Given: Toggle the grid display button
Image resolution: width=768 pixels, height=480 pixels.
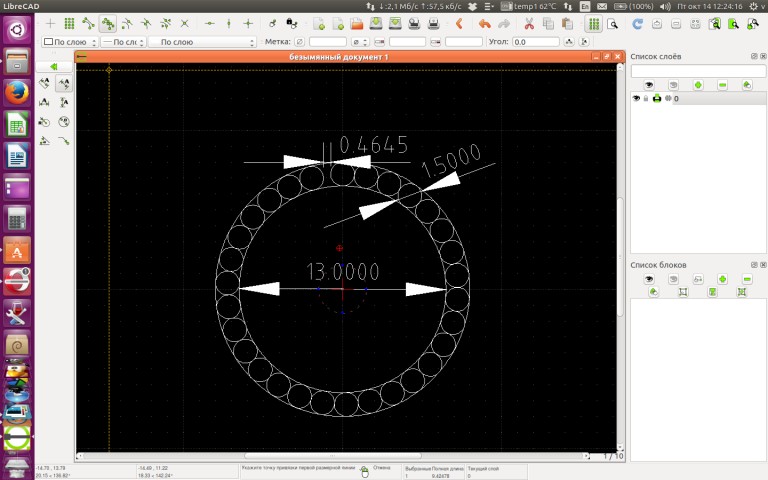Looking at the screenshot, I should pos(594,23).
